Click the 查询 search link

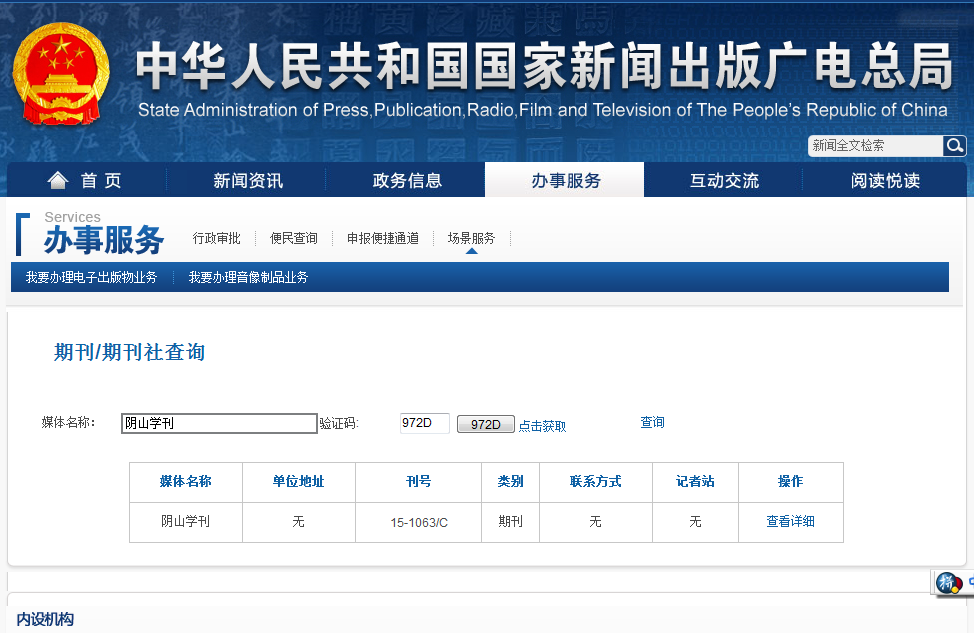click(652, 422)
